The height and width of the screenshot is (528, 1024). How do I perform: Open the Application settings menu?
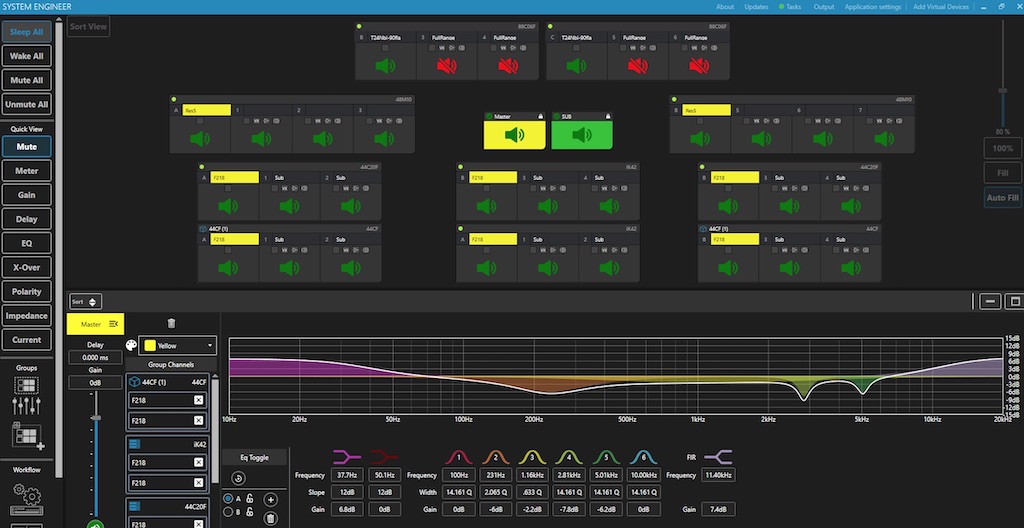click(873, 7)
